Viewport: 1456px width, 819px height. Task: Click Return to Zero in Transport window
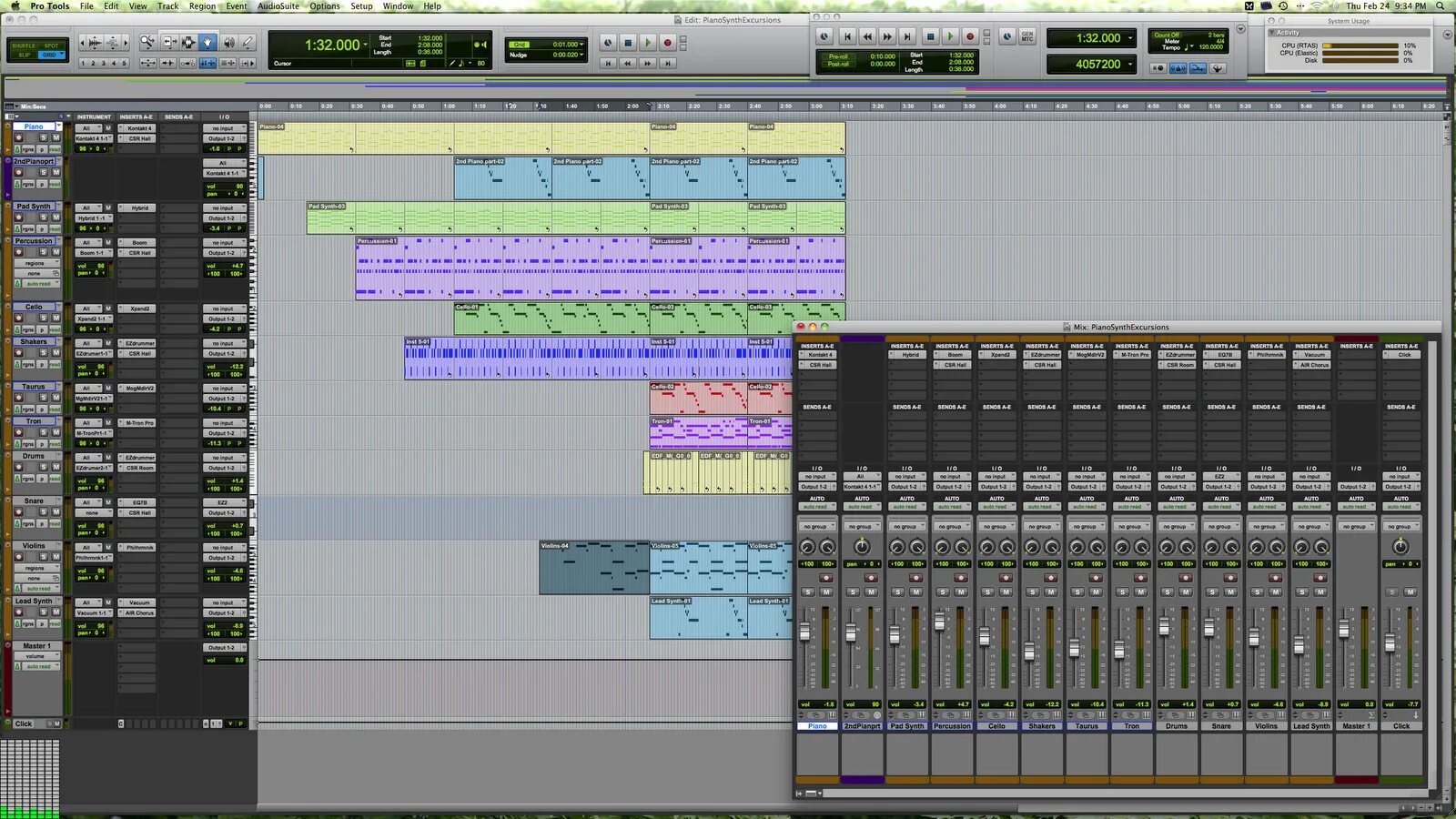pyautogui.click(x=847, y=36)
